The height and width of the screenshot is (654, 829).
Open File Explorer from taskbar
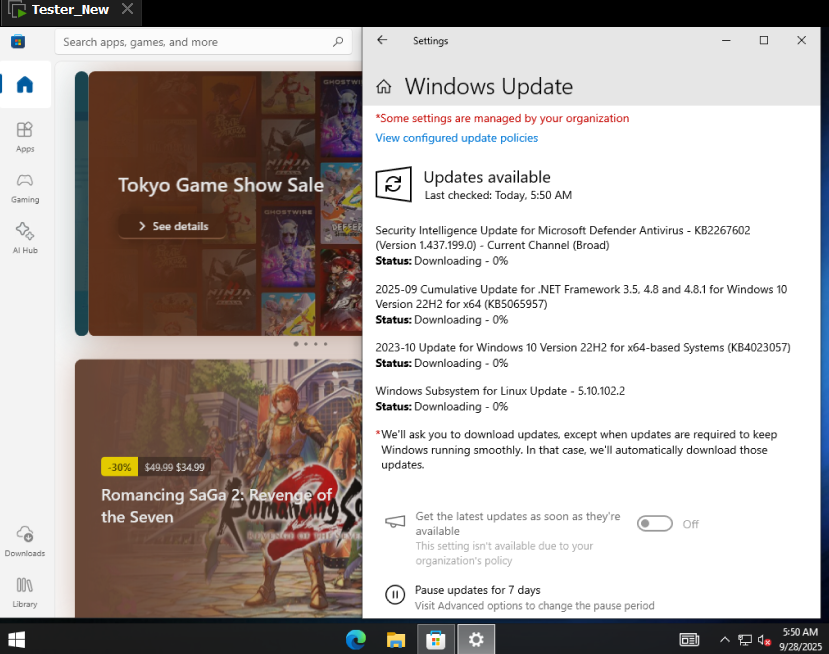tap(395, 640)
